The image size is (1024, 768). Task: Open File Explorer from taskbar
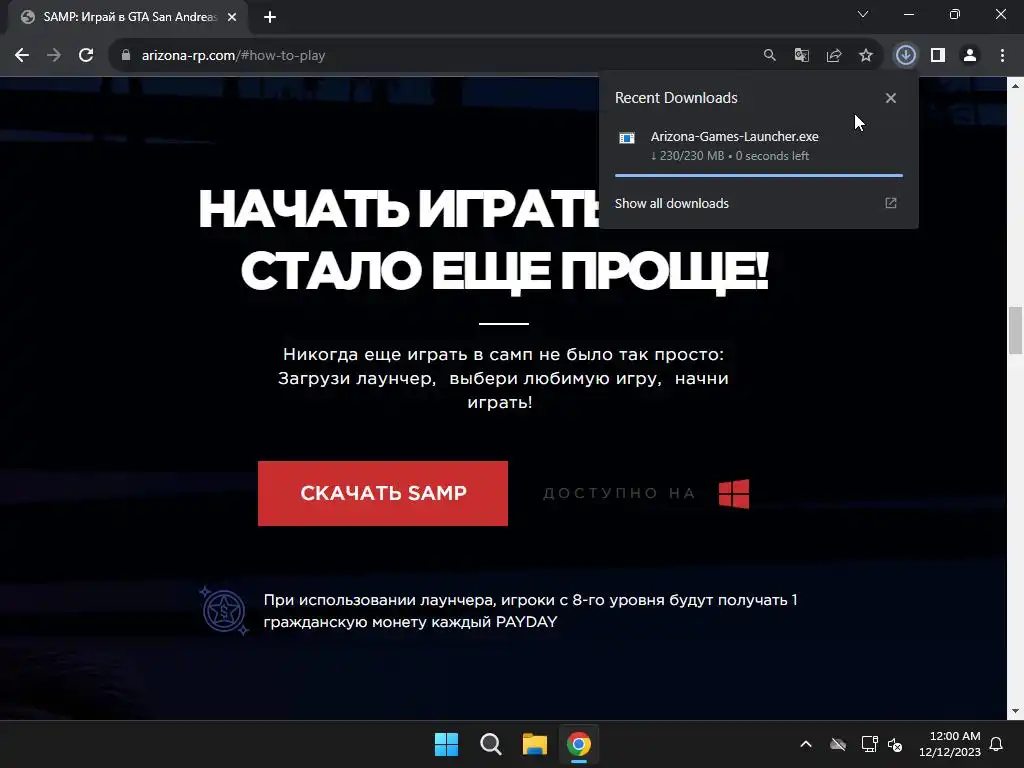[534, 744]
